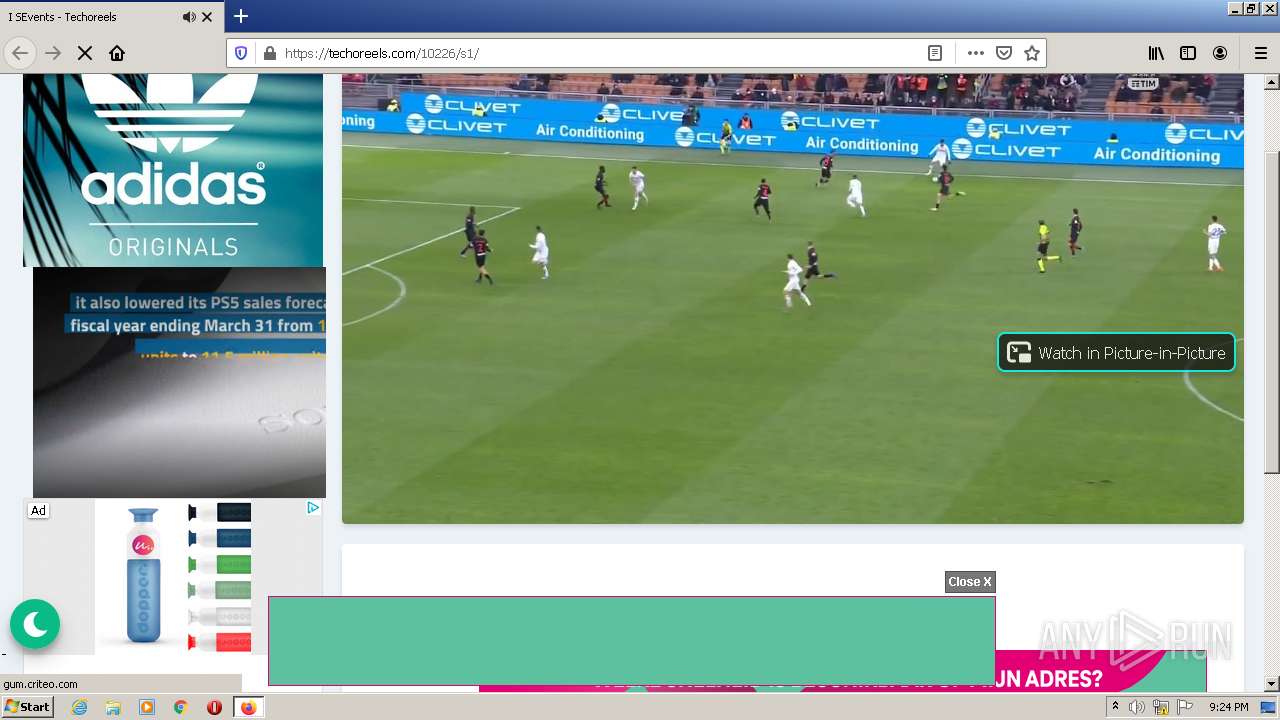The image size is (1280, 720).
Task: Open network status tray icon
Action: click(1161, 707)
